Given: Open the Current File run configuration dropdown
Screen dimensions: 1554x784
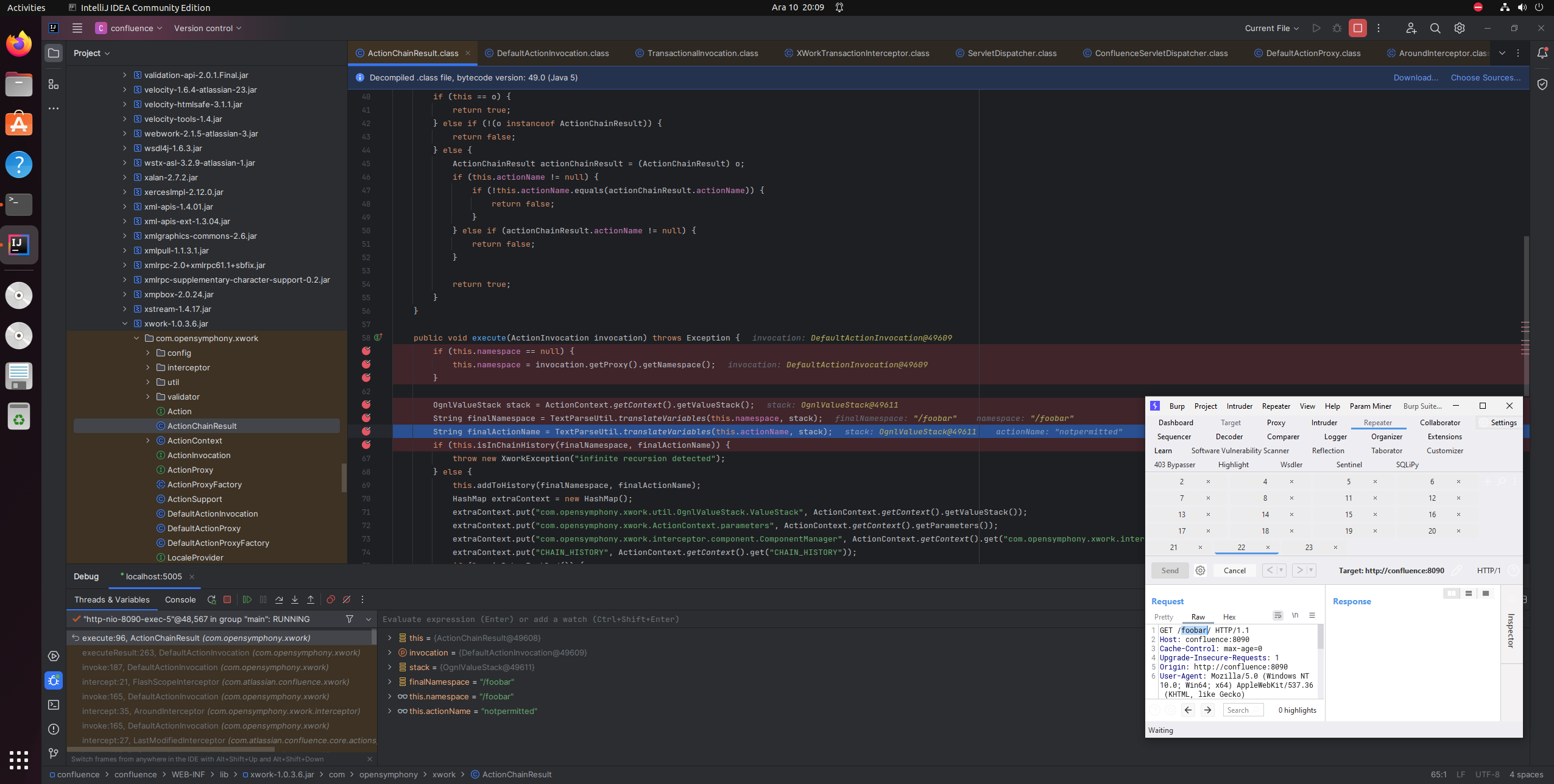Looking at the screenshot, I should click(x=1272, y=28).
